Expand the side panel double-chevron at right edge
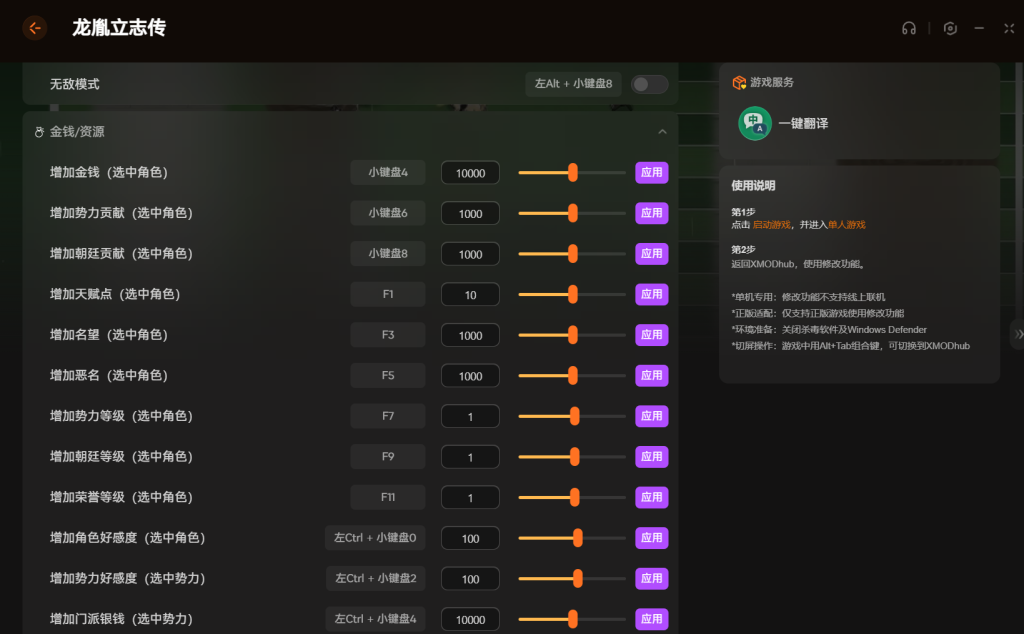Image resolution: width=1024 pixels, height=634 pixels. pos(1018,334)
